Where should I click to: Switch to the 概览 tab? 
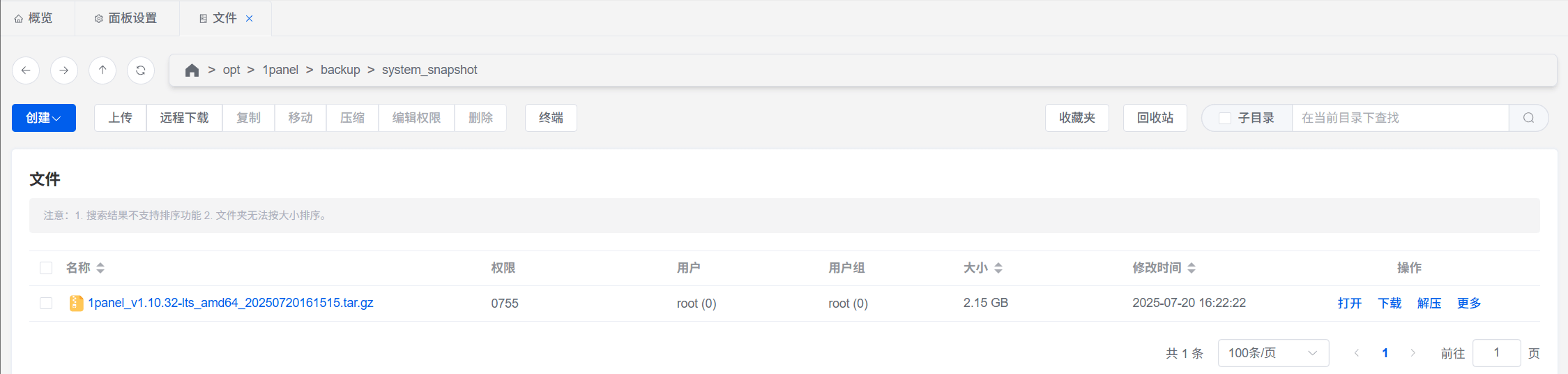click(33, 18)
